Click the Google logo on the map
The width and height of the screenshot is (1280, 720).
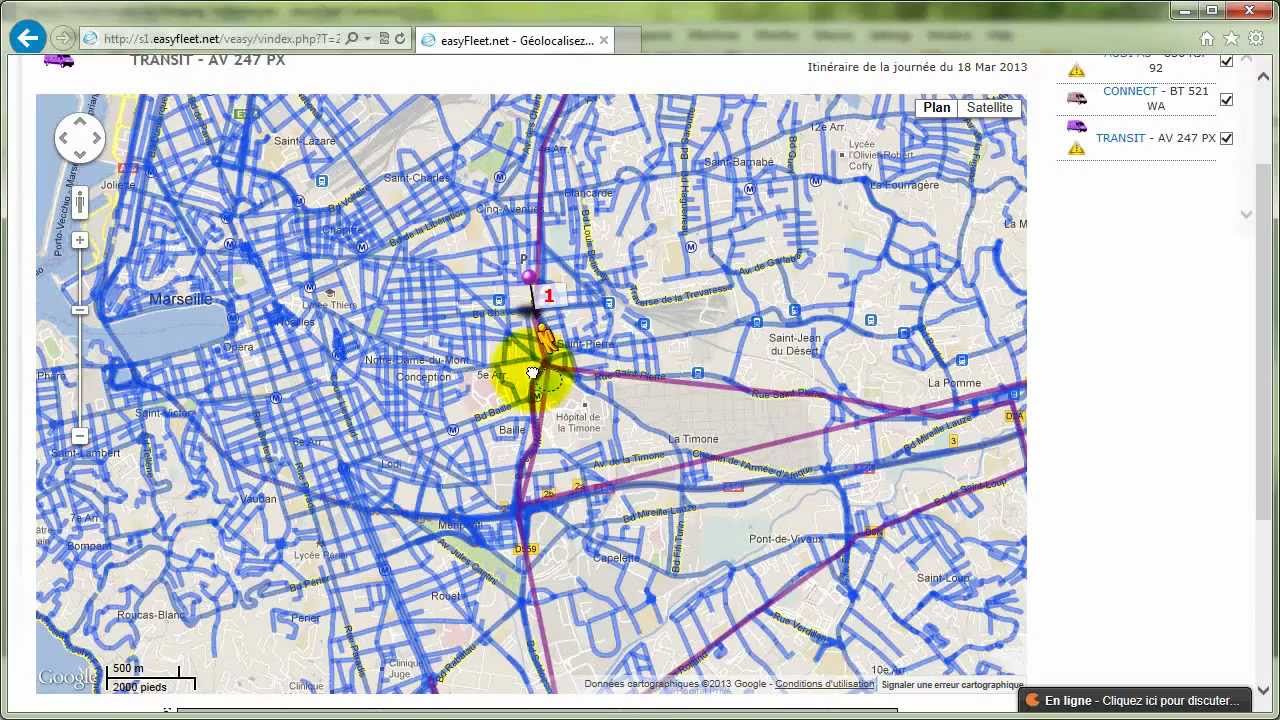[68, 678]
